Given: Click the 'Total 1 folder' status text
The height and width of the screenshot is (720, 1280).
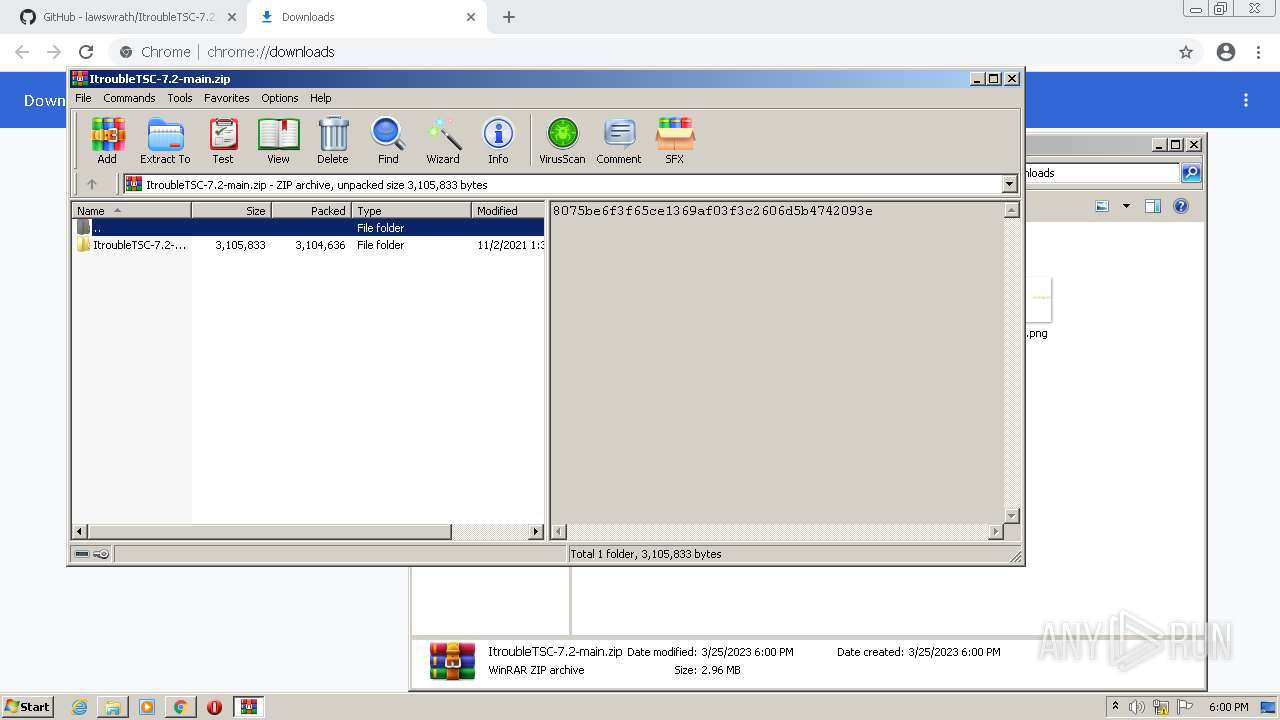Looking at the screenshot, I should pyautogui.click(x=646, y=554).
